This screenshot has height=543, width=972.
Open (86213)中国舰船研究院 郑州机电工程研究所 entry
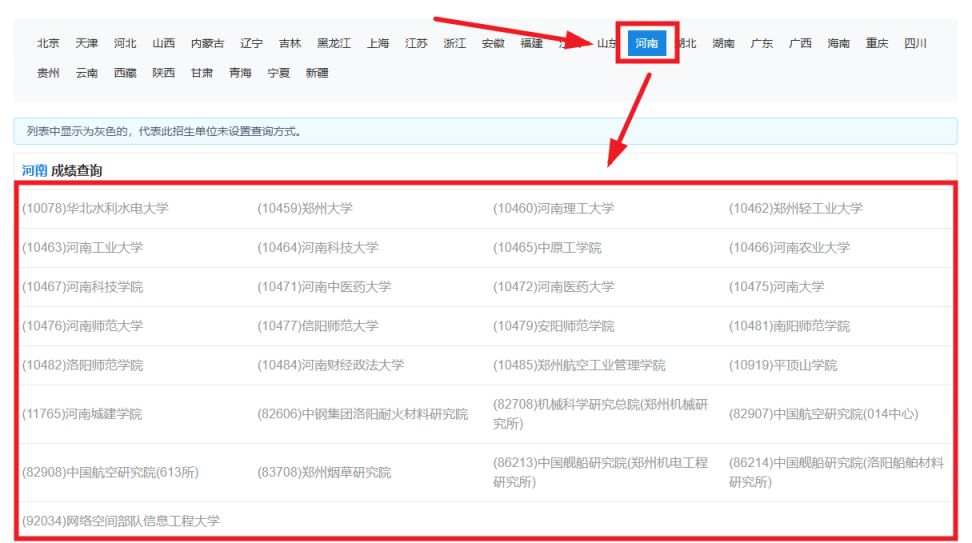point(600,472)
